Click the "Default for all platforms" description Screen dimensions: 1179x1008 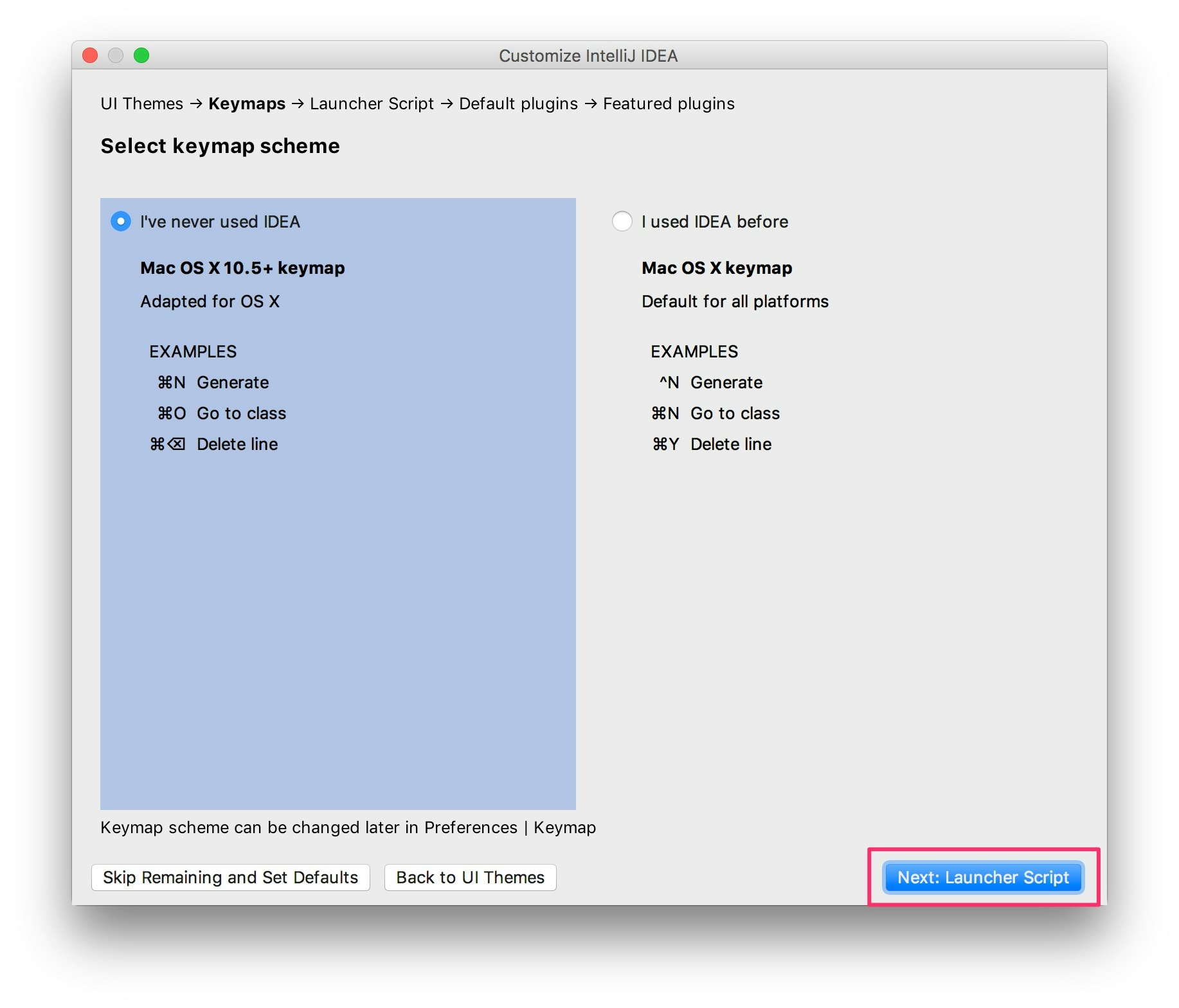[735, 301]
